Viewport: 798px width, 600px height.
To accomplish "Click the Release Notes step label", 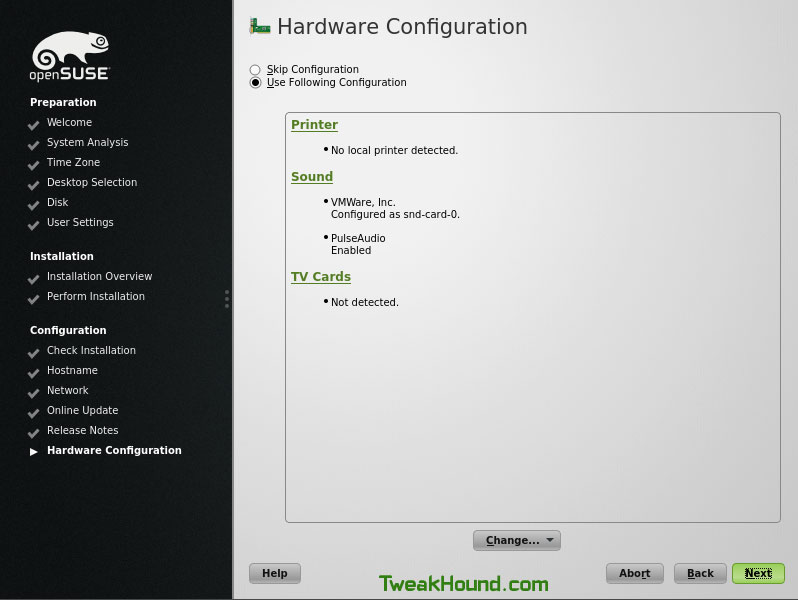I will 82,430.
